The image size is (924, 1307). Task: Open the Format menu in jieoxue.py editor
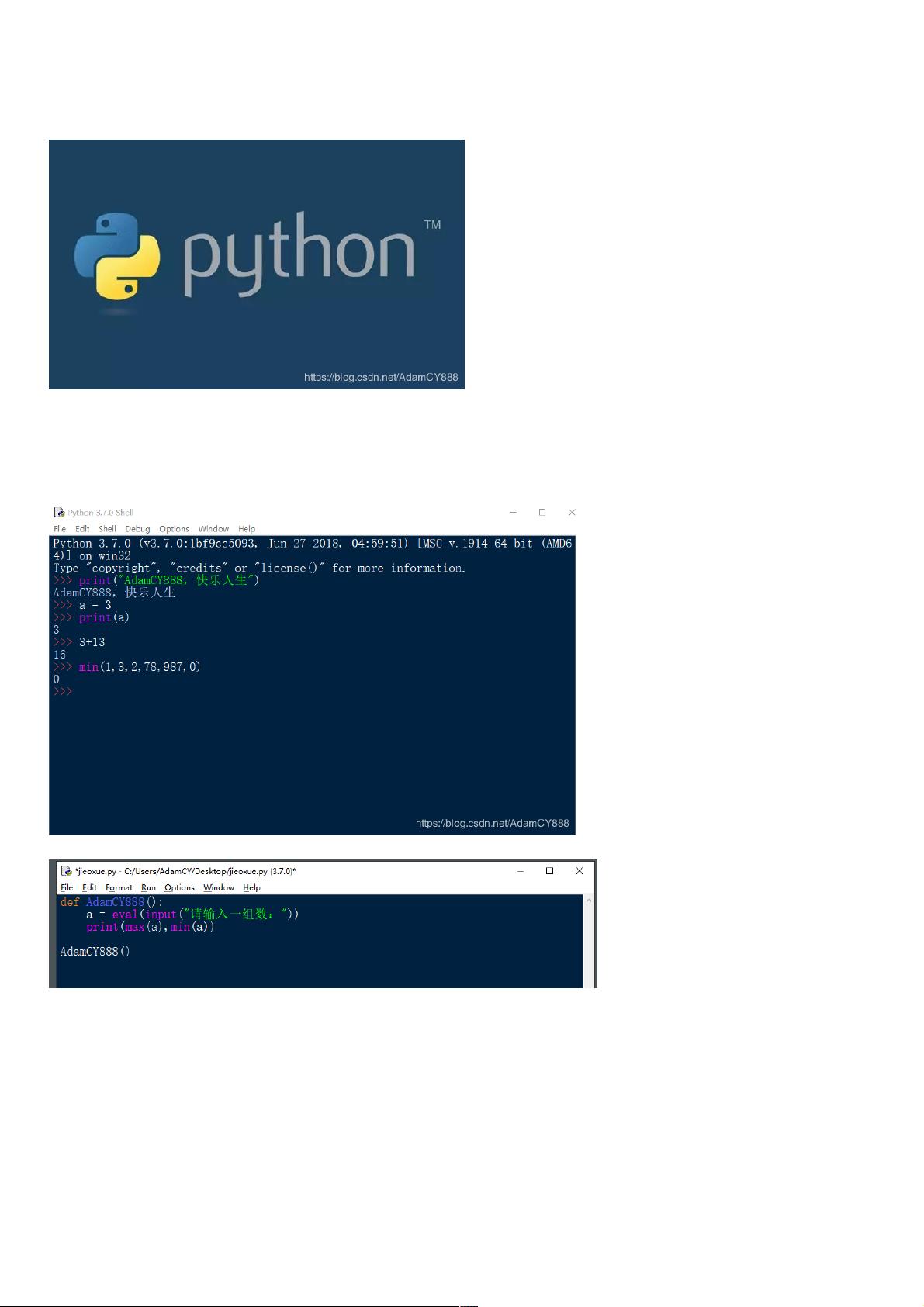(x=119, y=887)
